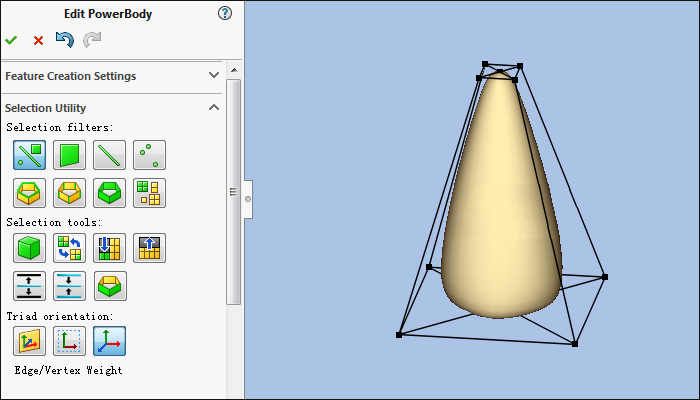
Task: Click the greyed-out redo arrow
Action: [92, 40]
